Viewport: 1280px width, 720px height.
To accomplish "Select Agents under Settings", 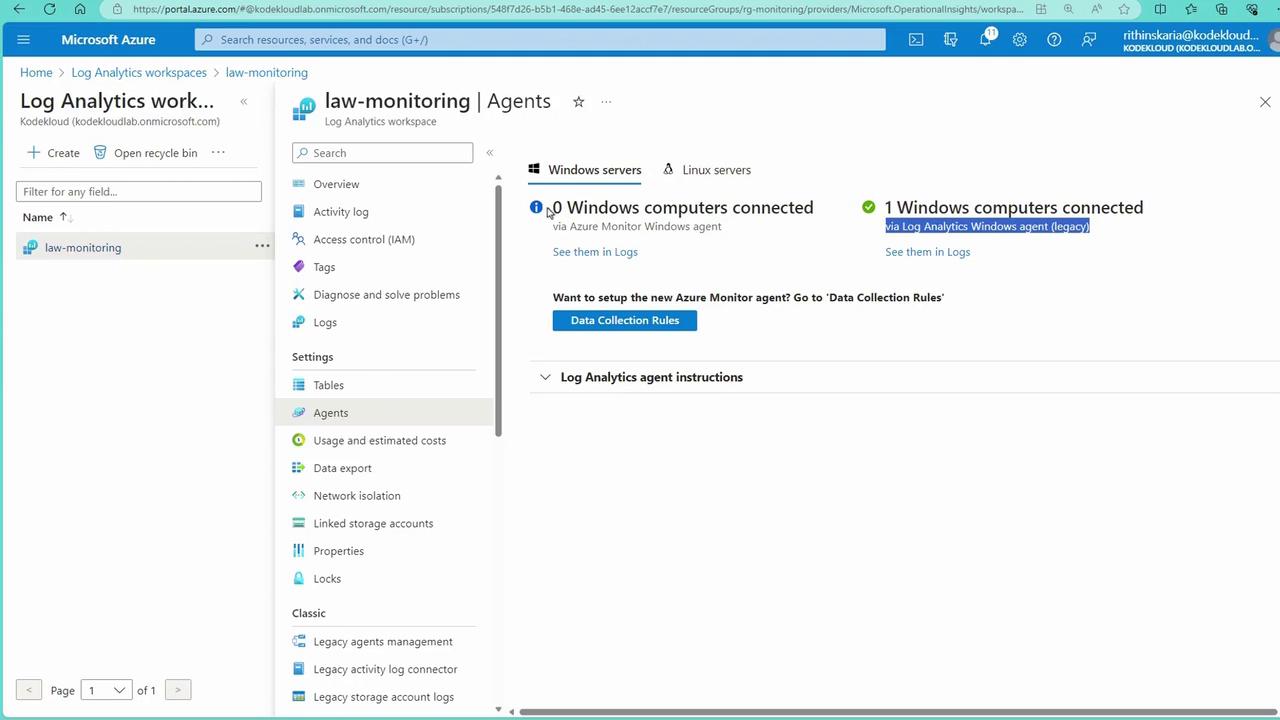I will (385, 413).
